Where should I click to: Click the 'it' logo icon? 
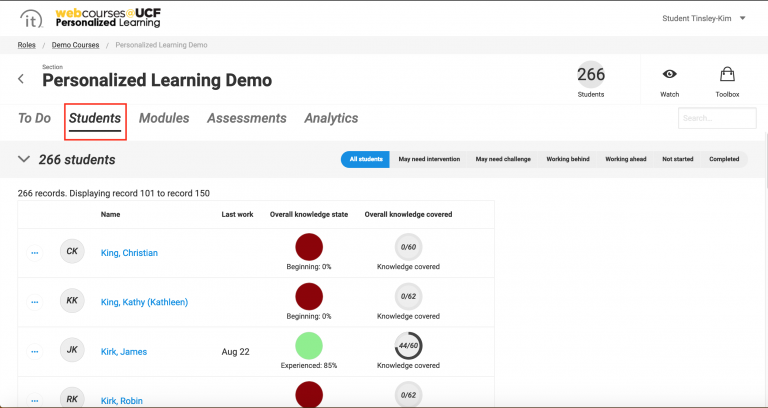(x=33, y=19)
